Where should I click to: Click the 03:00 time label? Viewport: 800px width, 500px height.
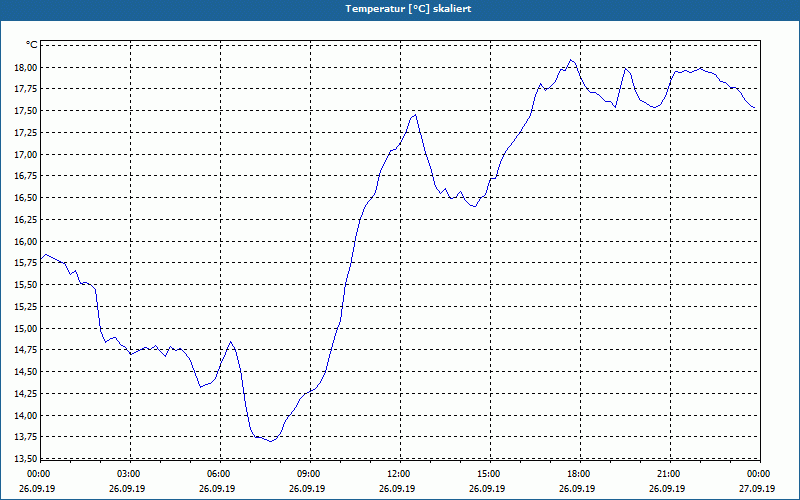click(x=127, y=474)
